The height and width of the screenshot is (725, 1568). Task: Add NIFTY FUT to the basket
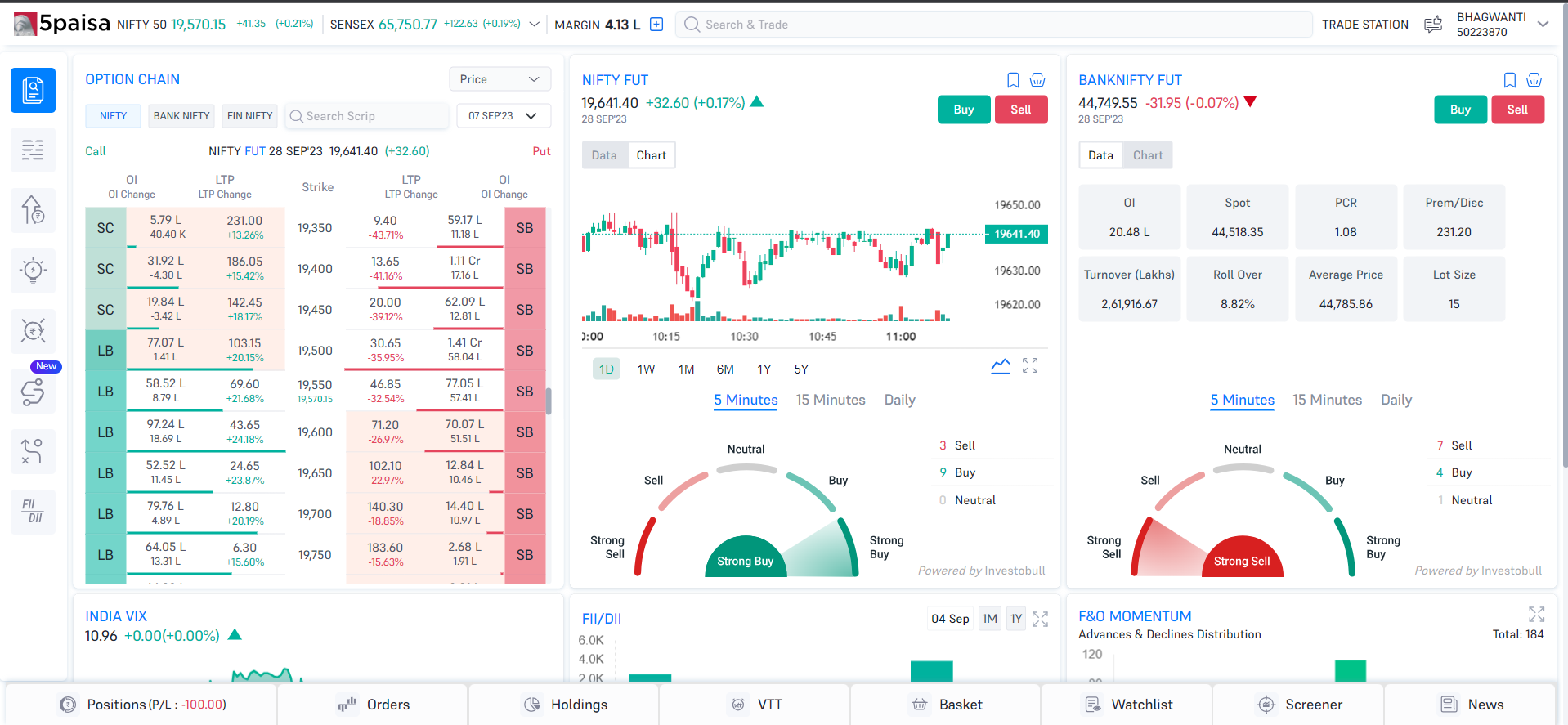(1037, 80)
